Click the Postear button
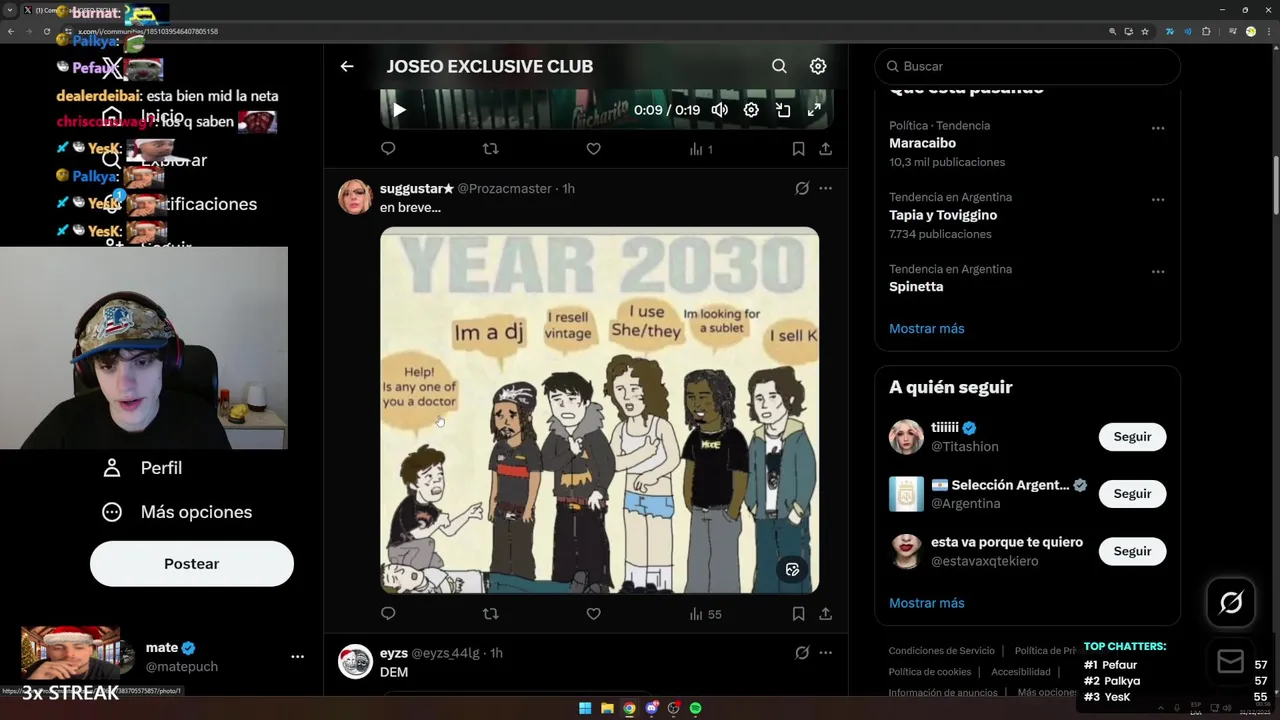The image size is (1280, 720). 192,564
